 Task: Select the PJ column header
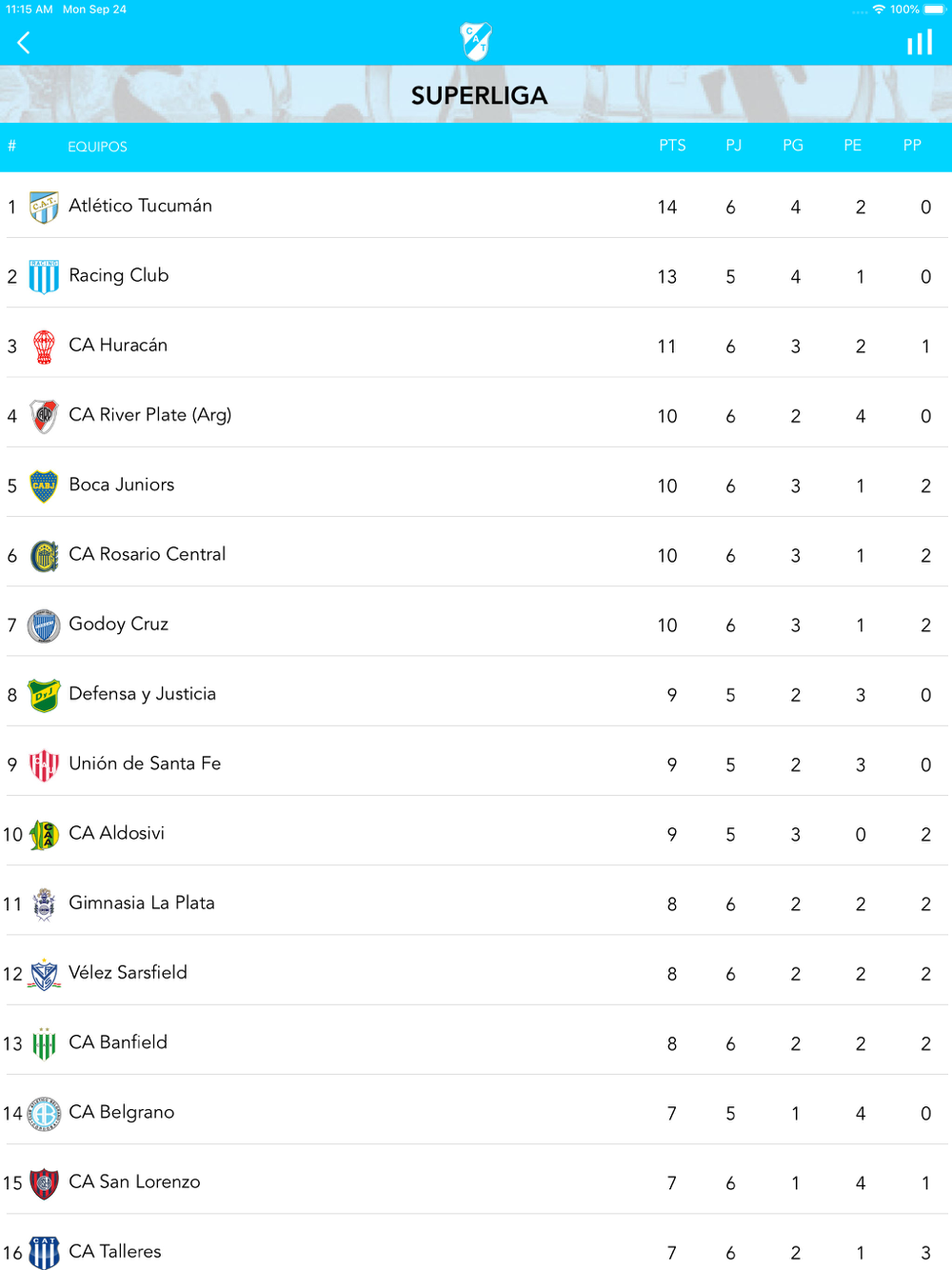(733, 146)
